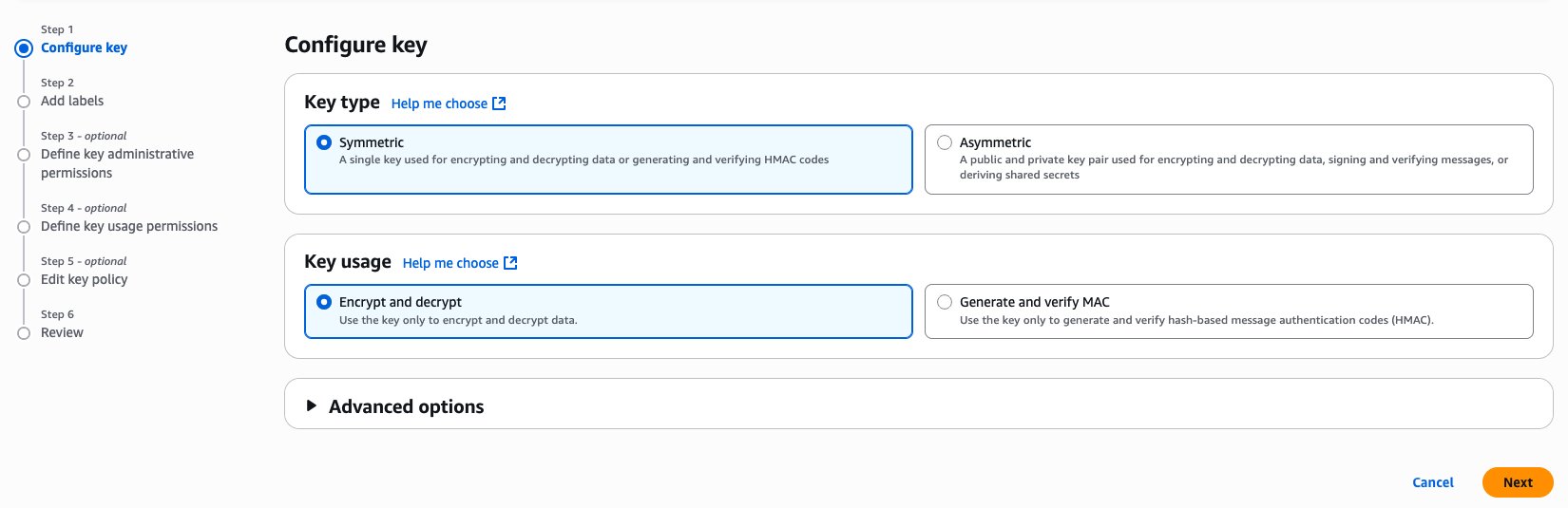
Task: Select the Symmetric key type radio button
Action: [324, 142]
